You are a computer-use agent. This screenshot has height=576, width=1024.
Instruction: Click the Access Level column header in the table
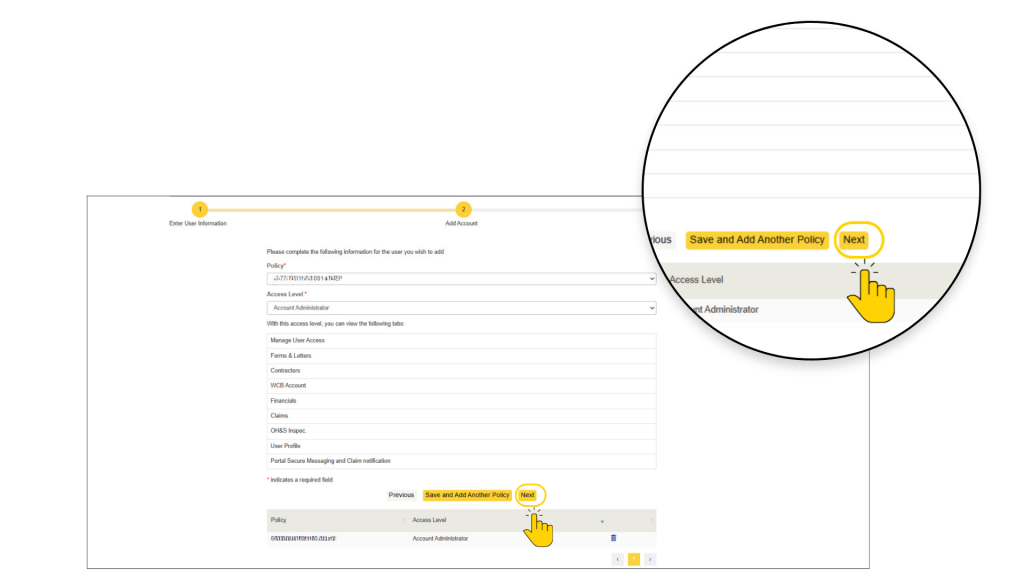pos(429,520)
